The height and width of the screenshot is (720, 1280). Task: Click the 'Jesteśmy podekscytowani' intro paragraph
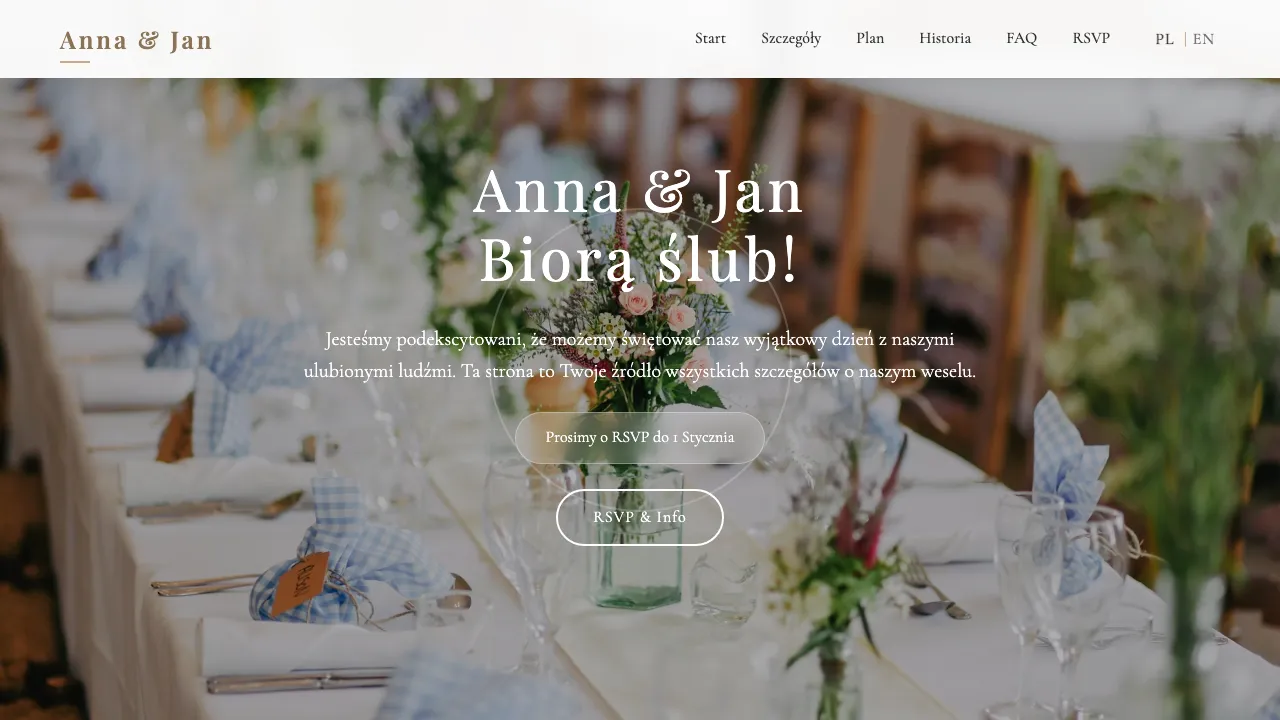[x=640, y=355]
